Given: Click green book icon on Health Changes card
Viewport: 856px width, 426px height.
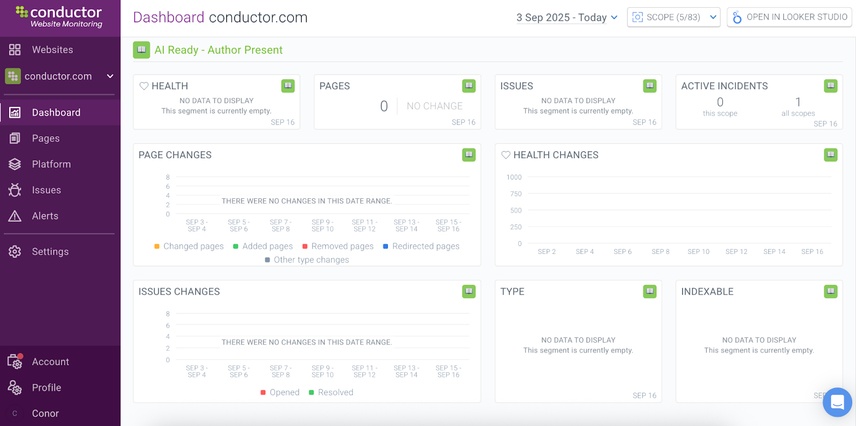Looking at the screenshot, I should click(x=830, y=155).
